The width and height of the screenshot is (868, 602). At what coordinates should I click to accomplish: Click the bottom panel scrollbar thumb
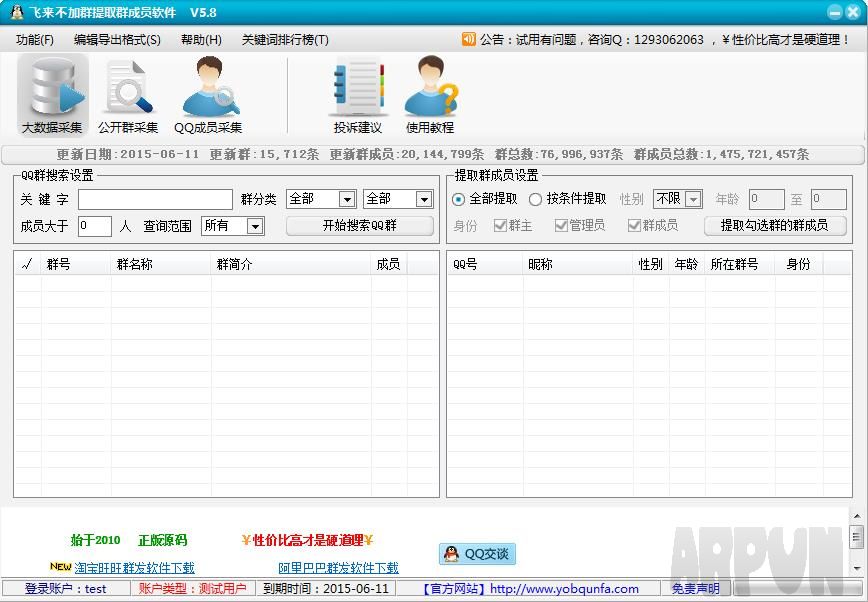(857, 536)
